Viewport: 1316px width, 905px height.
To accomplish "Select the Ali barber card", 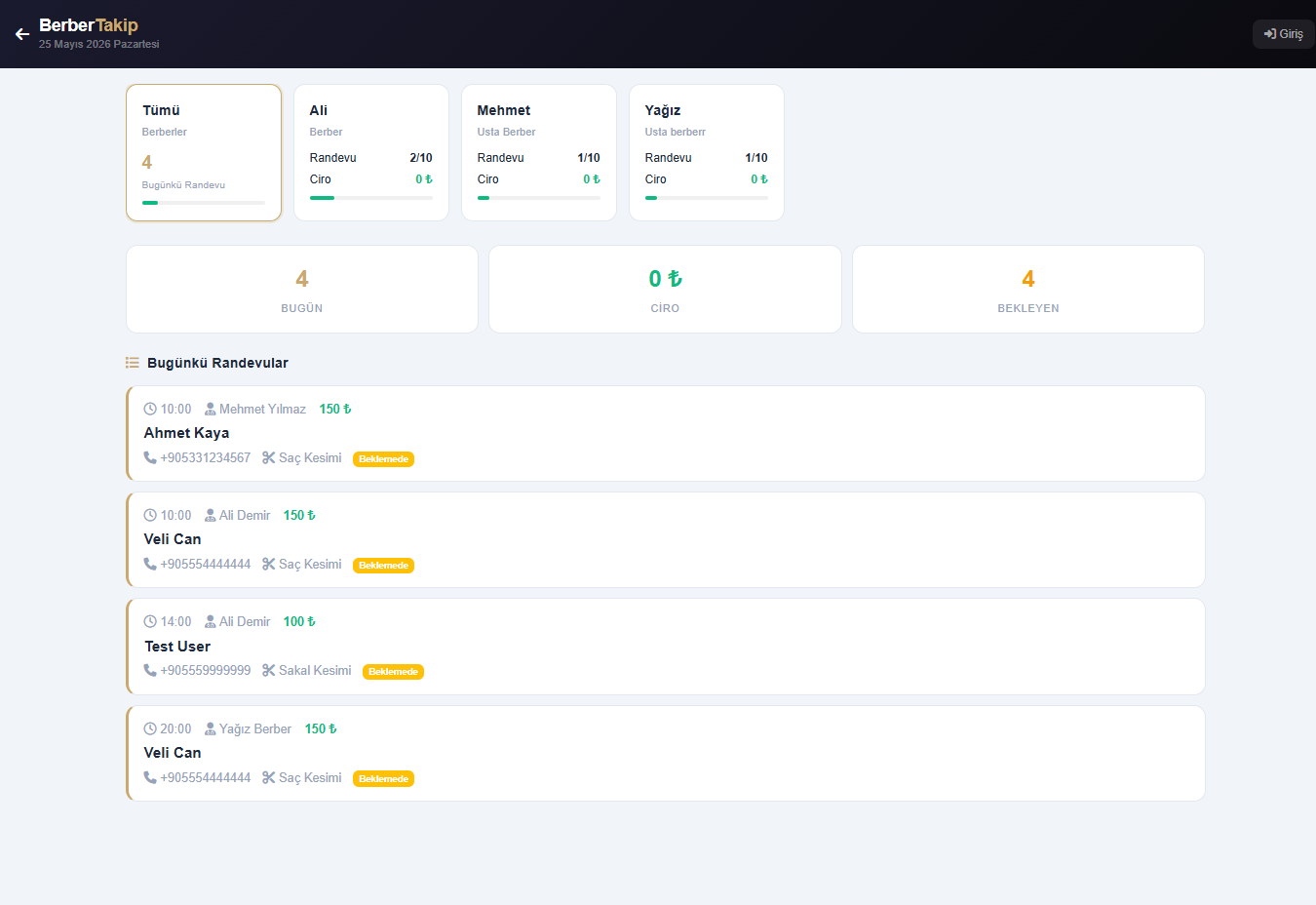I will click(371, 152).
